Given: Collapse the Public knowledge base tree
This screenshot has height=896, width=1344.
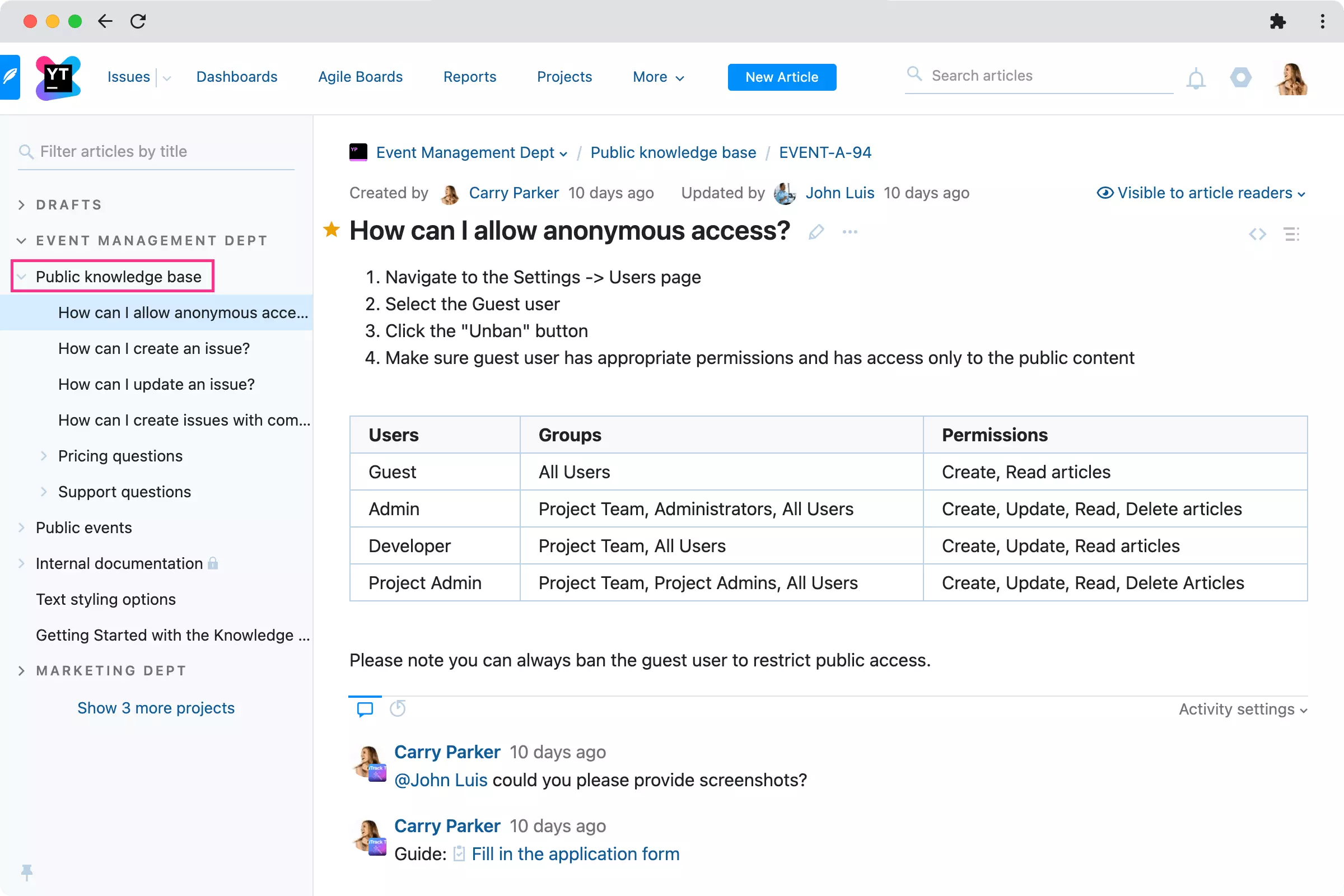Looking at the screenshot, I should pyautogui.click(x=21, y=277).
